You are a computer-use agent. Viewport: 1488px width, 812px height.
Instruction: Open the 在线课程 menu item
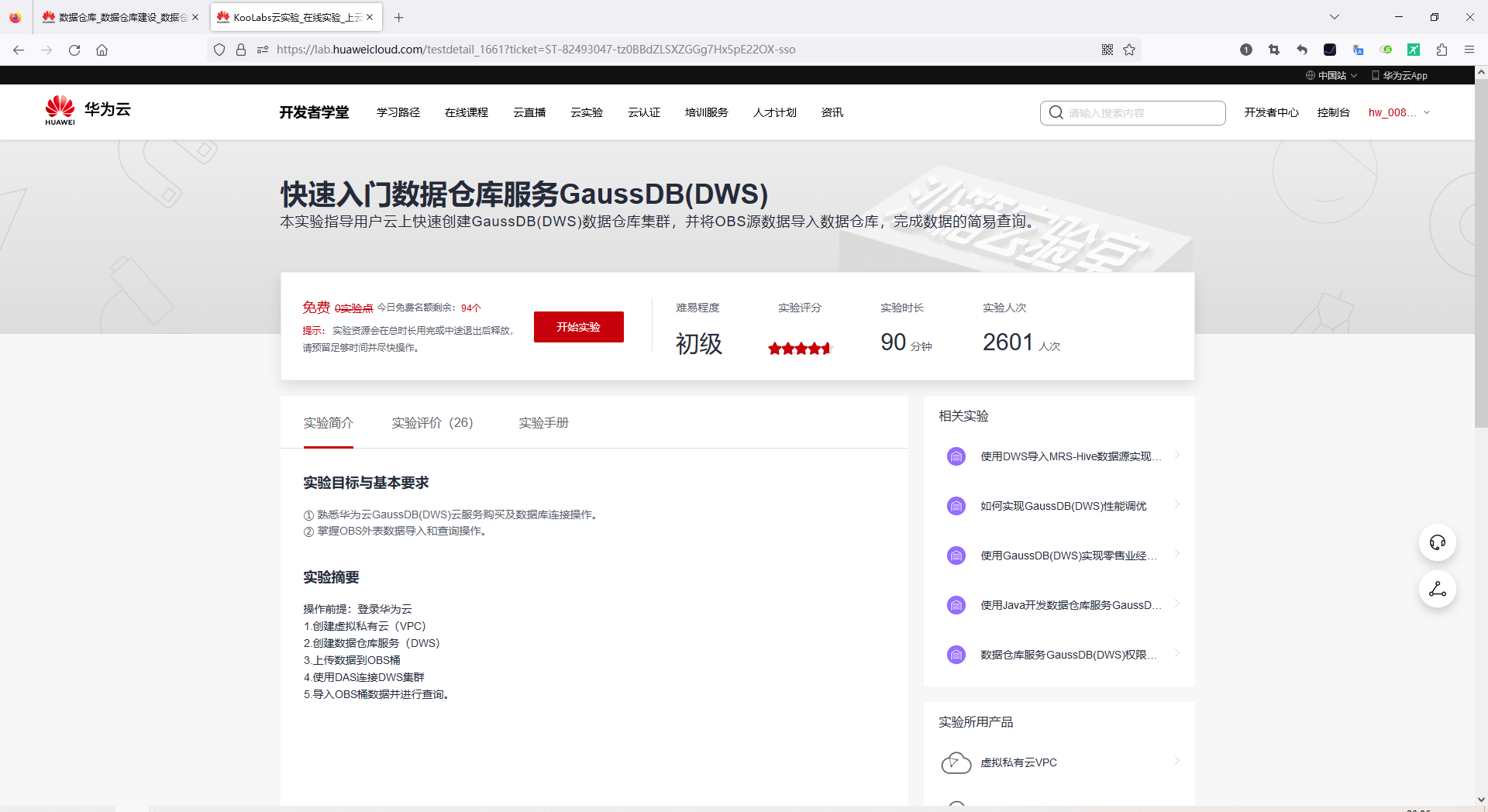tap(466, 112)
